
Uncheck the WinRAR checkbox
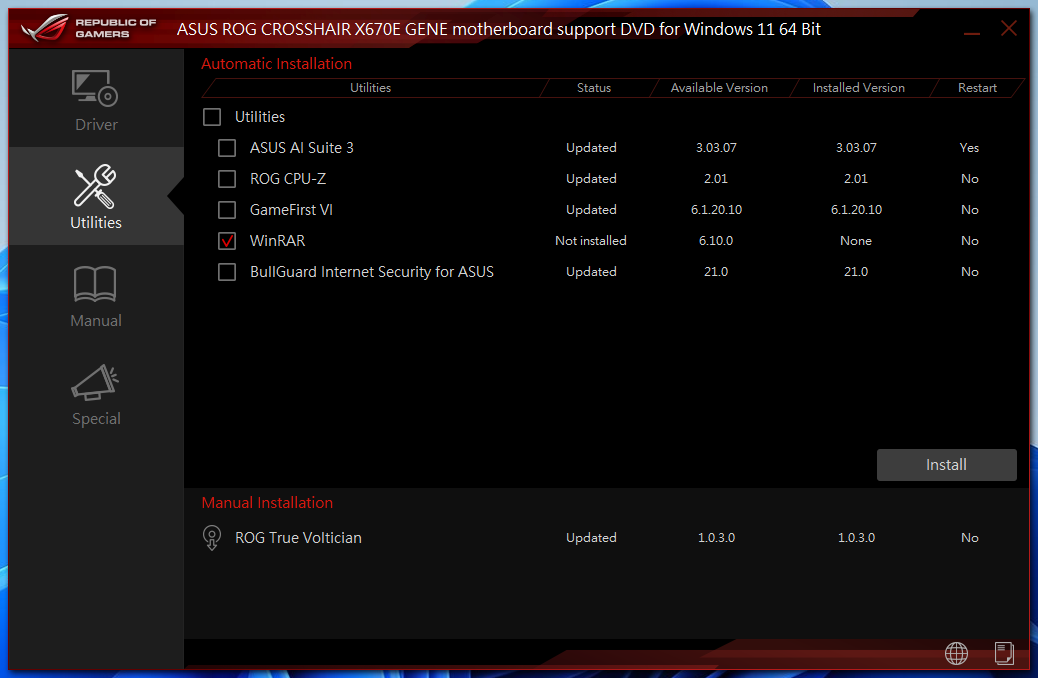tap(227, 241)
